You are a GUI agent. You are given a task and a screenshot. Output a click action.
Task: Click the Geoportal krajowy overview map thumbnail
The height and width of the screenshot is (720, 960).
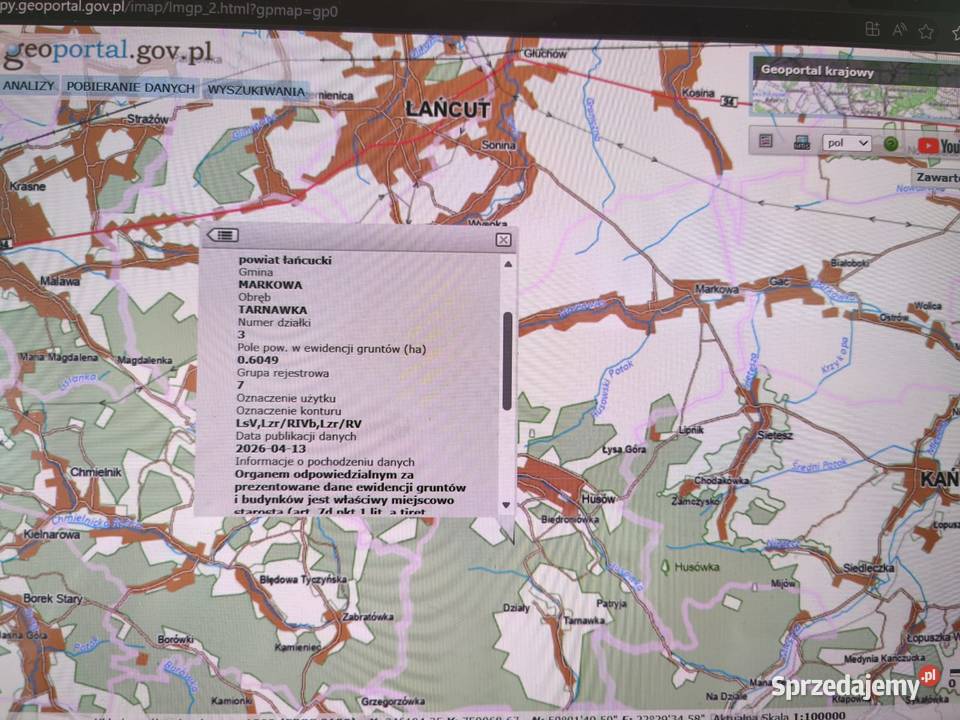(x=855, y=99)
